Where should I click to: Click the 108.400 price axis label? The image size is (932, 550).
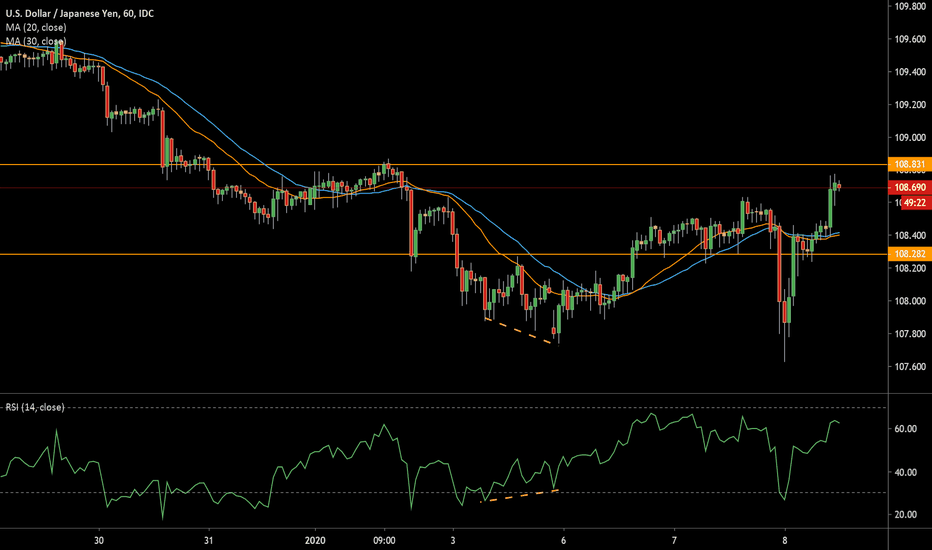pos(910,235)
